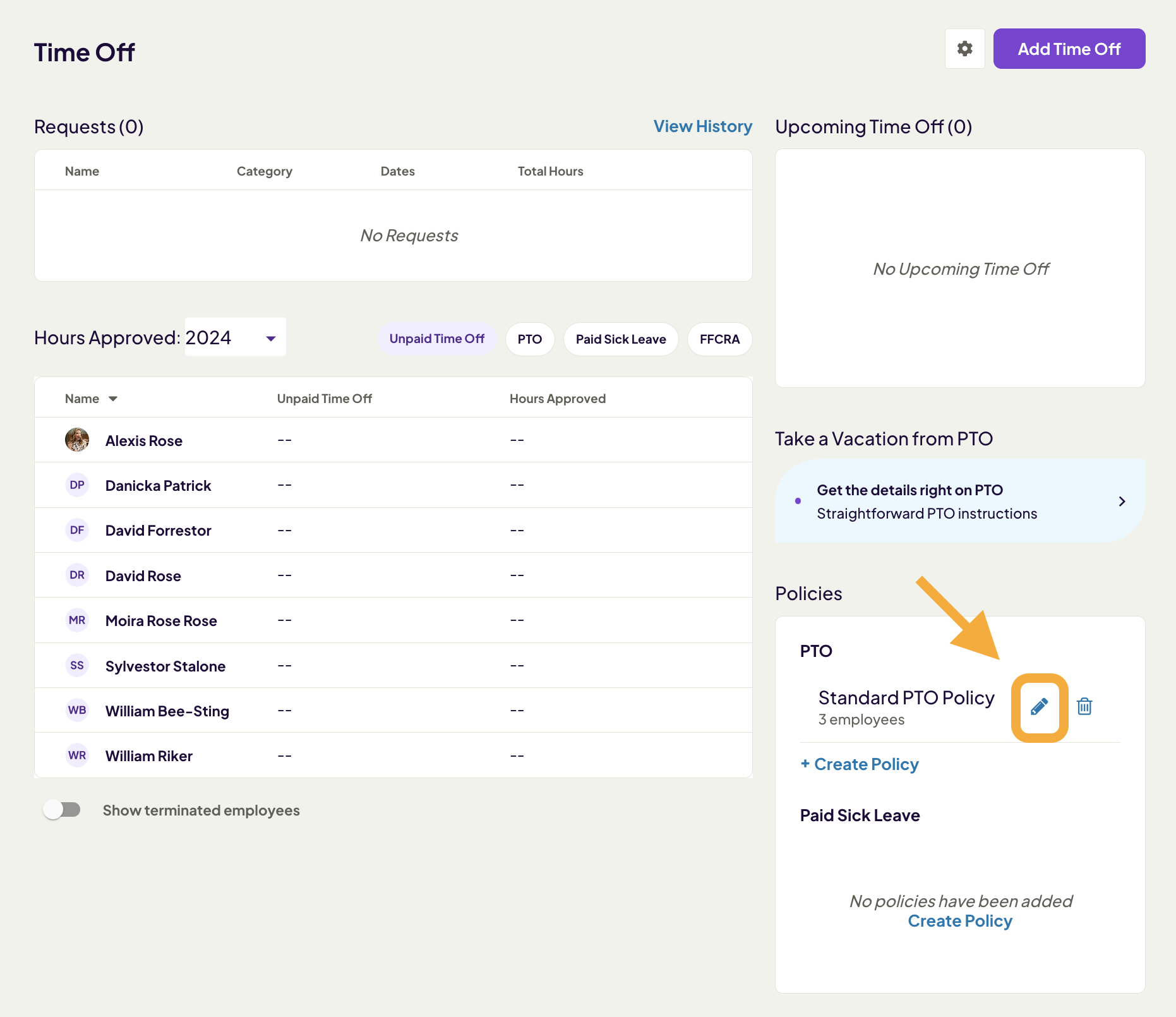Image resolution: width=1176 pixels, height=1017 pixels.
Task: Expand the PTO details chevron
Action: pos(1122,502)
